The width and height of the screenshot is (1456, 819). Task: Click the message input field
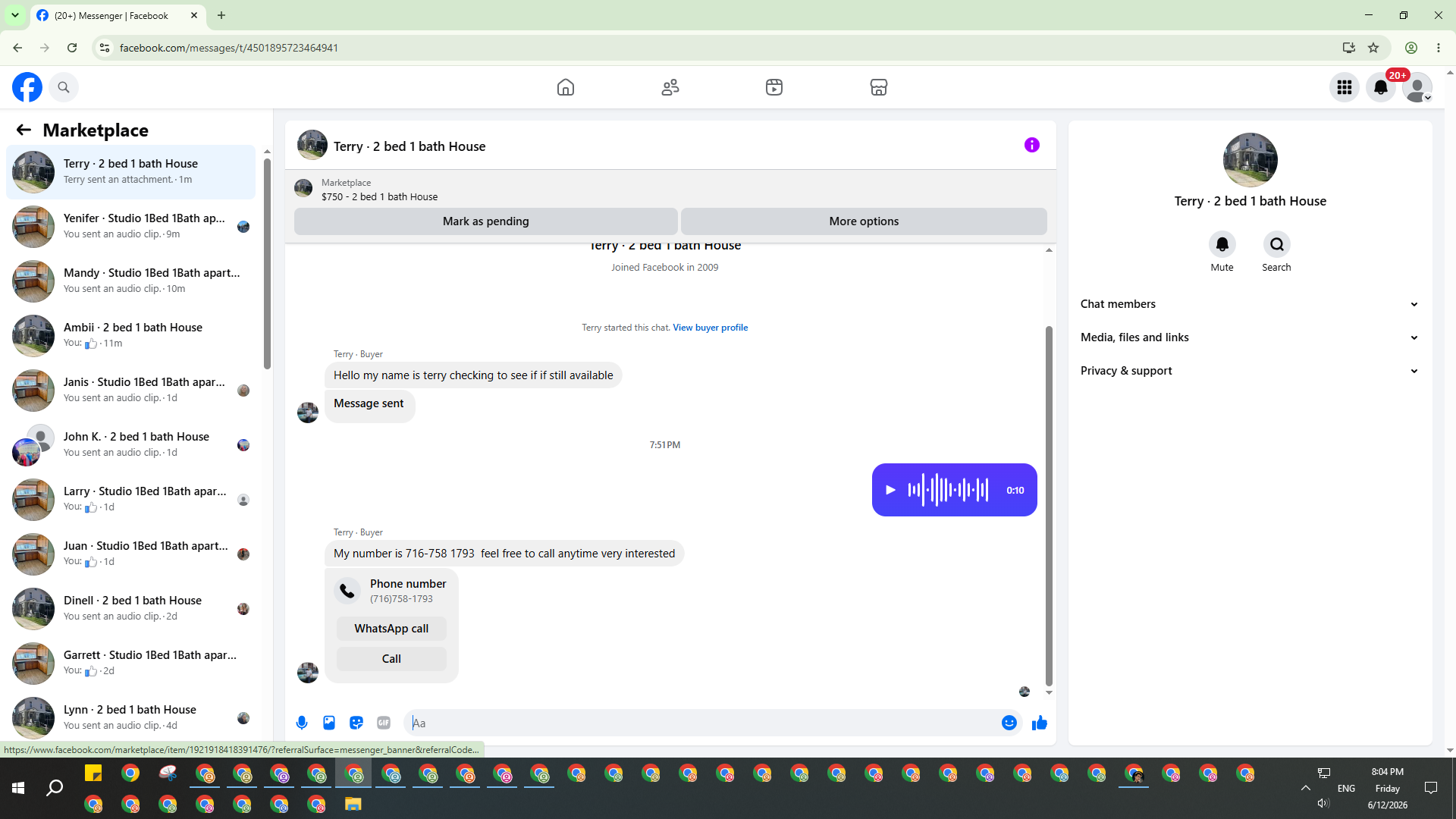point(705,723)
